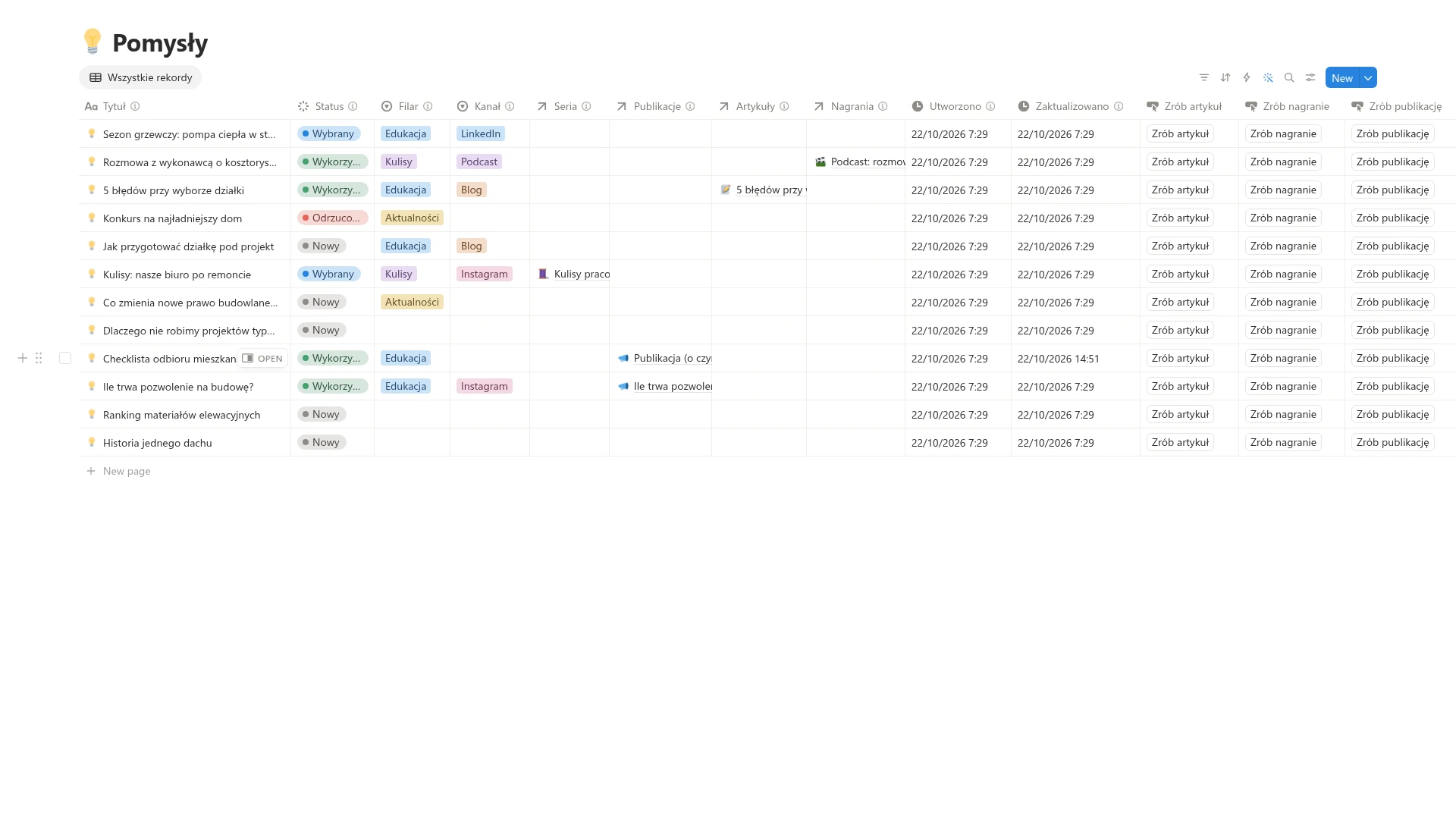Click the blue New button

[x=1342, y=77]
